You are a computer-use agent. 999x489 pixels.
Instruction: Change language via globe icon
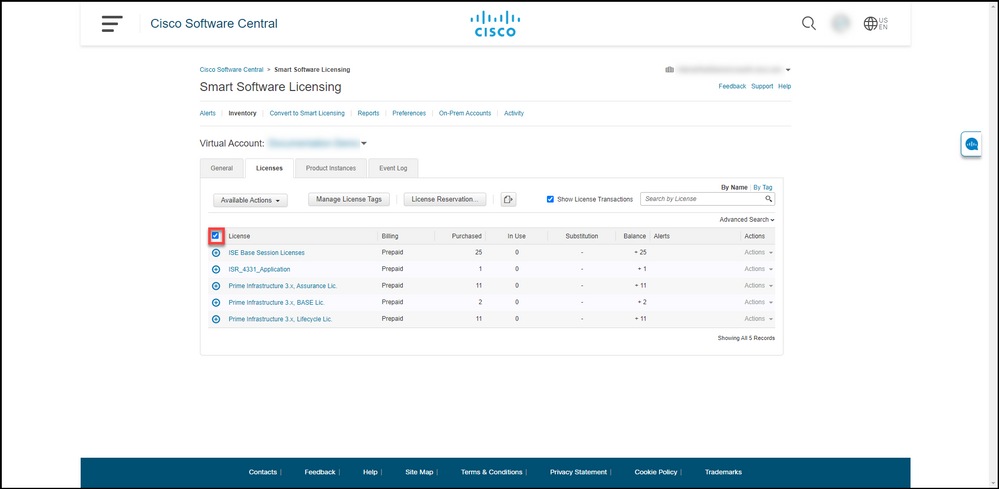(x=875, y=24)
